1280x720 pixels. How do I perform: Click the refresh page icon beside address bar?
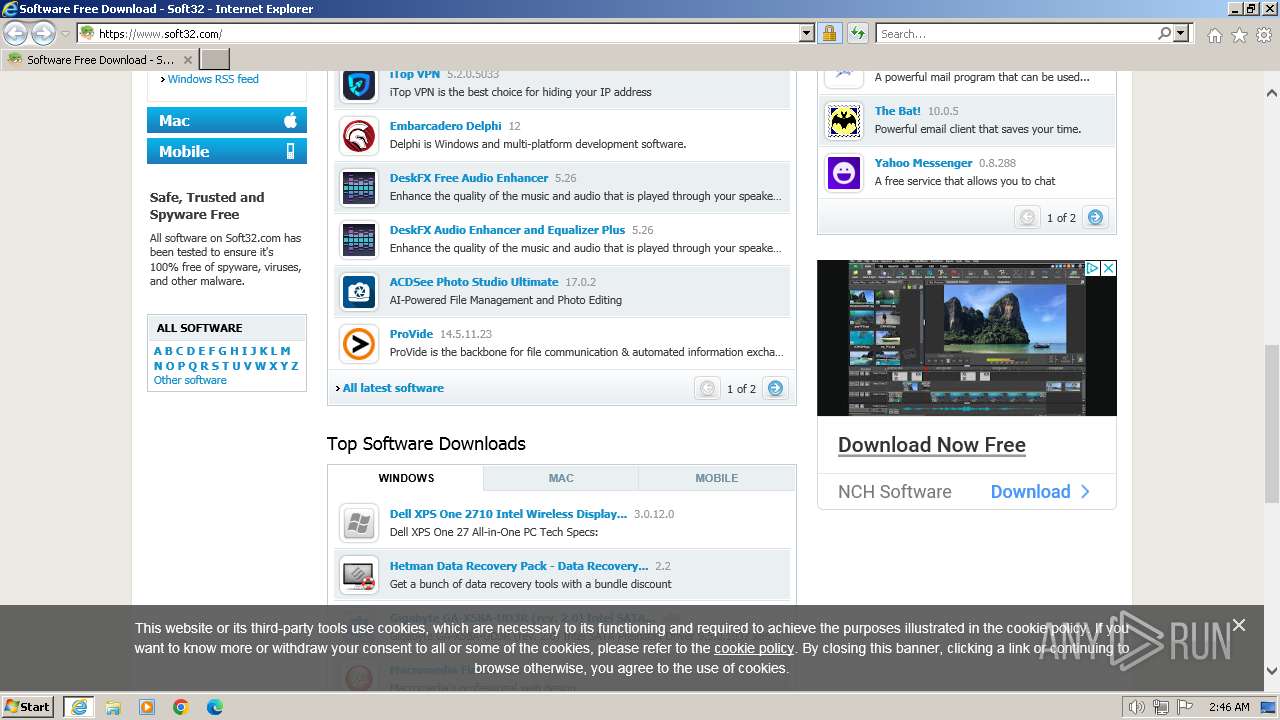click(x=857, y=33)
